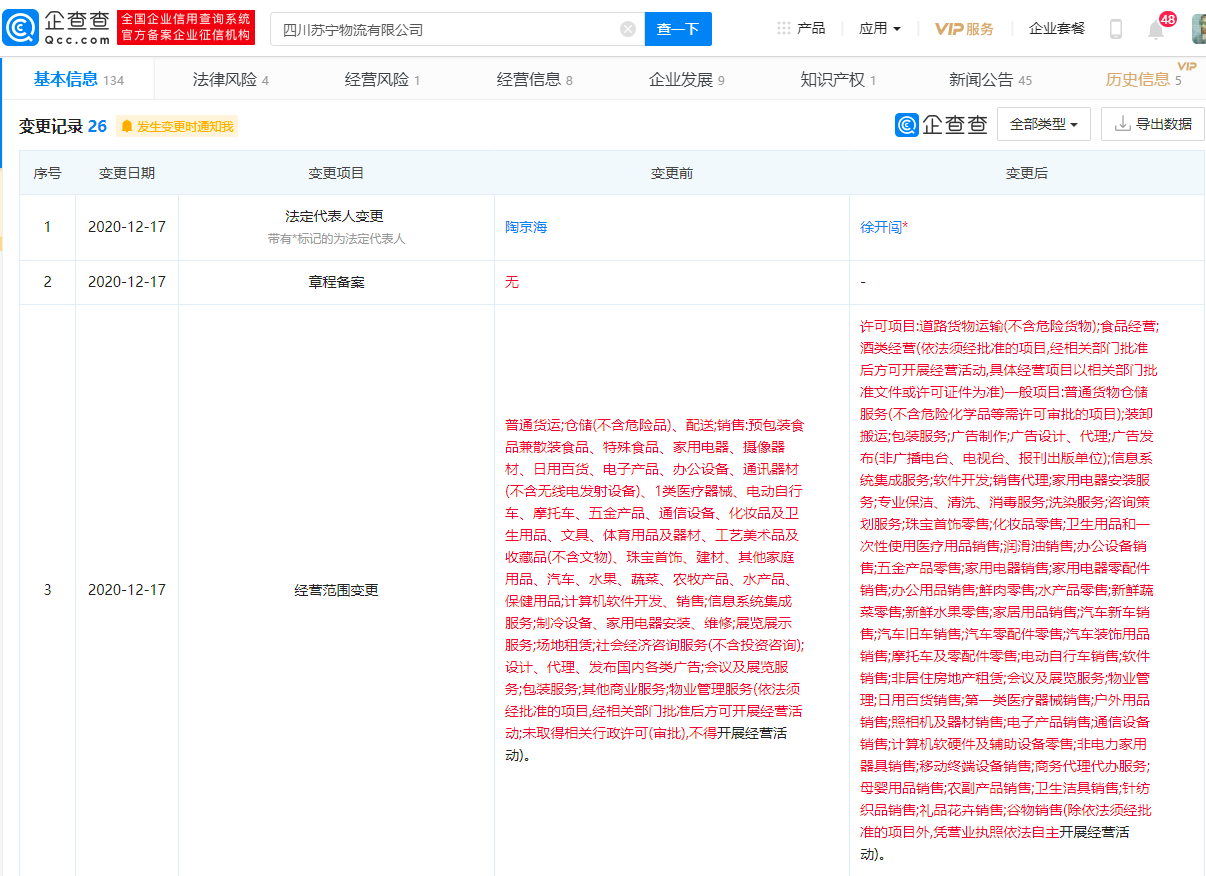Select the 章程备案 cell
The width and height of the screenshot is (1206, 876).
pos(336,282)
